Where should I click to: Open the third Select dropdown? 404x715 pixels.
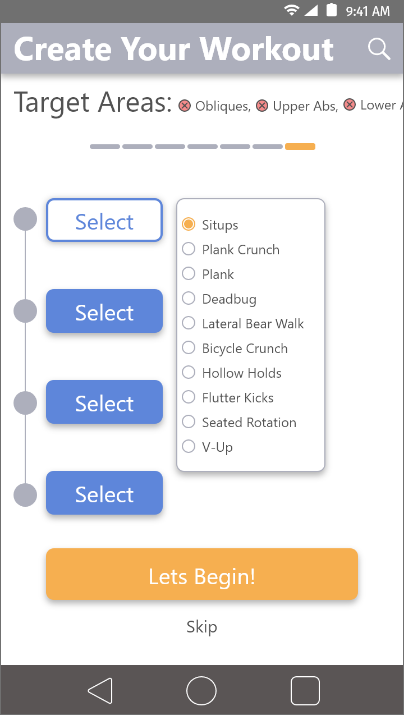[104, 402]
